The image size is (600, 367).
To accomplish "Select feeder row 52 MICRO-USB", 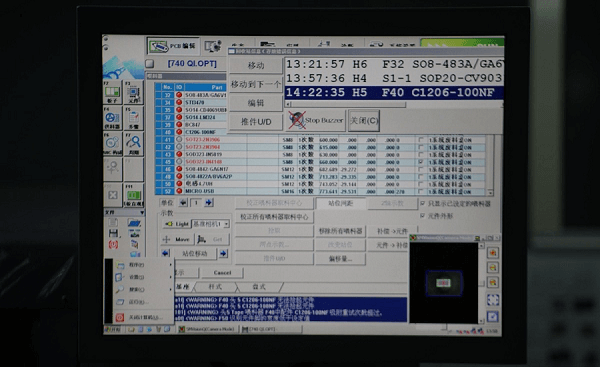I will tap(321, 191).
